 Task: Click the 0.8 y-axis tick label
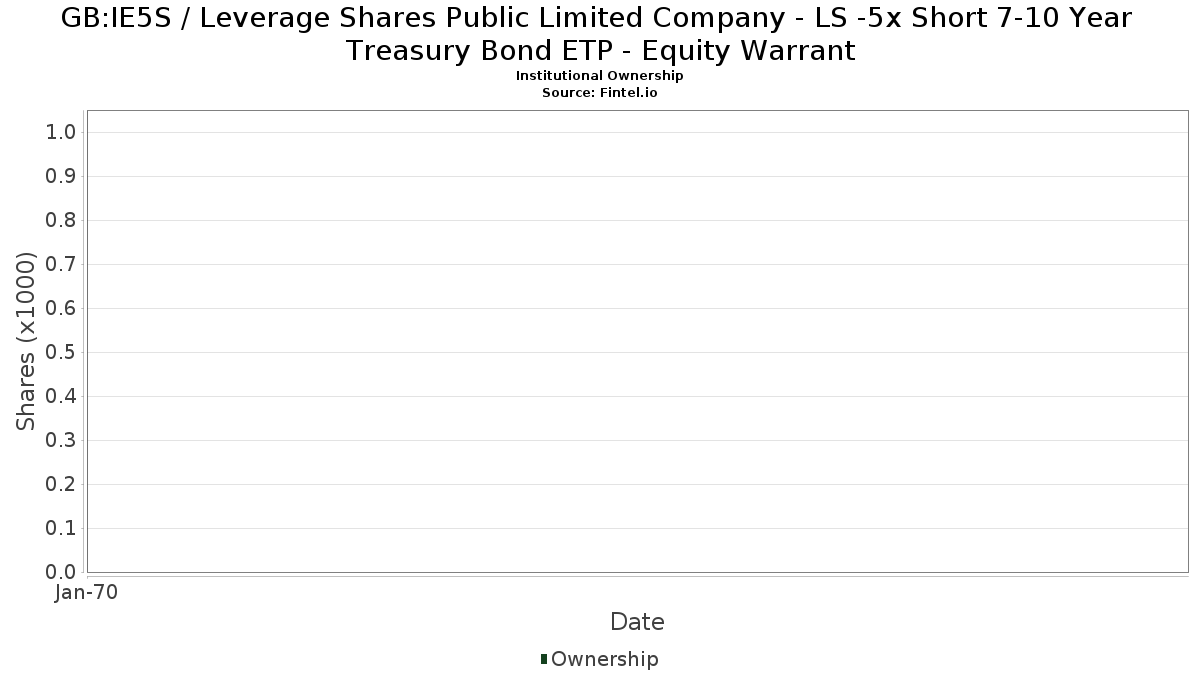[x=62, y=221]
